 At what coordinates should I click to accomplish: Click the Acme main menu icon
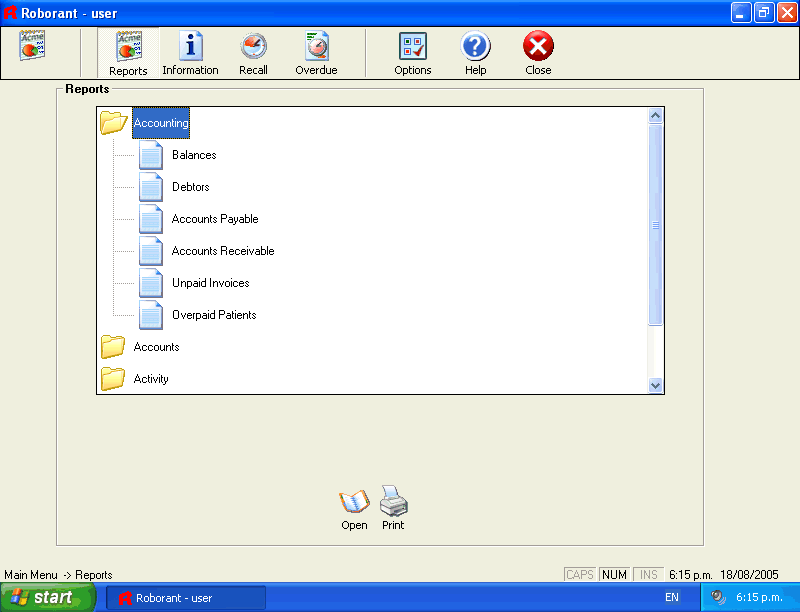pos(32,45)
